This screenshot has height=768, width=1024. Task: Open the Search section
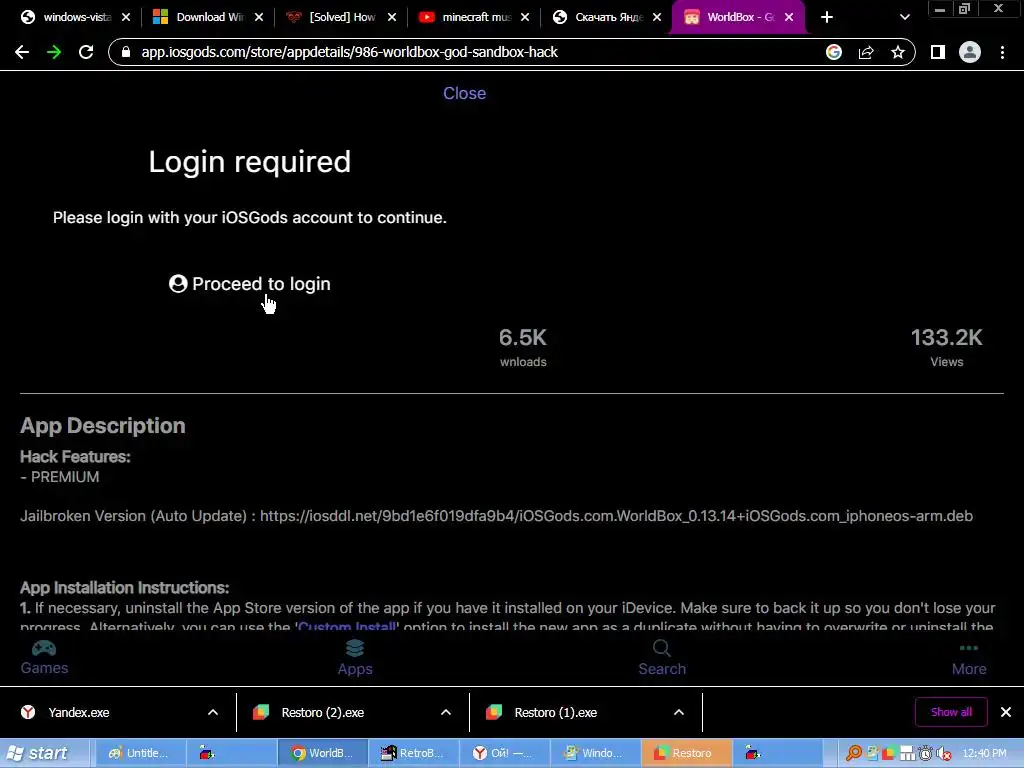click(662, 658)
